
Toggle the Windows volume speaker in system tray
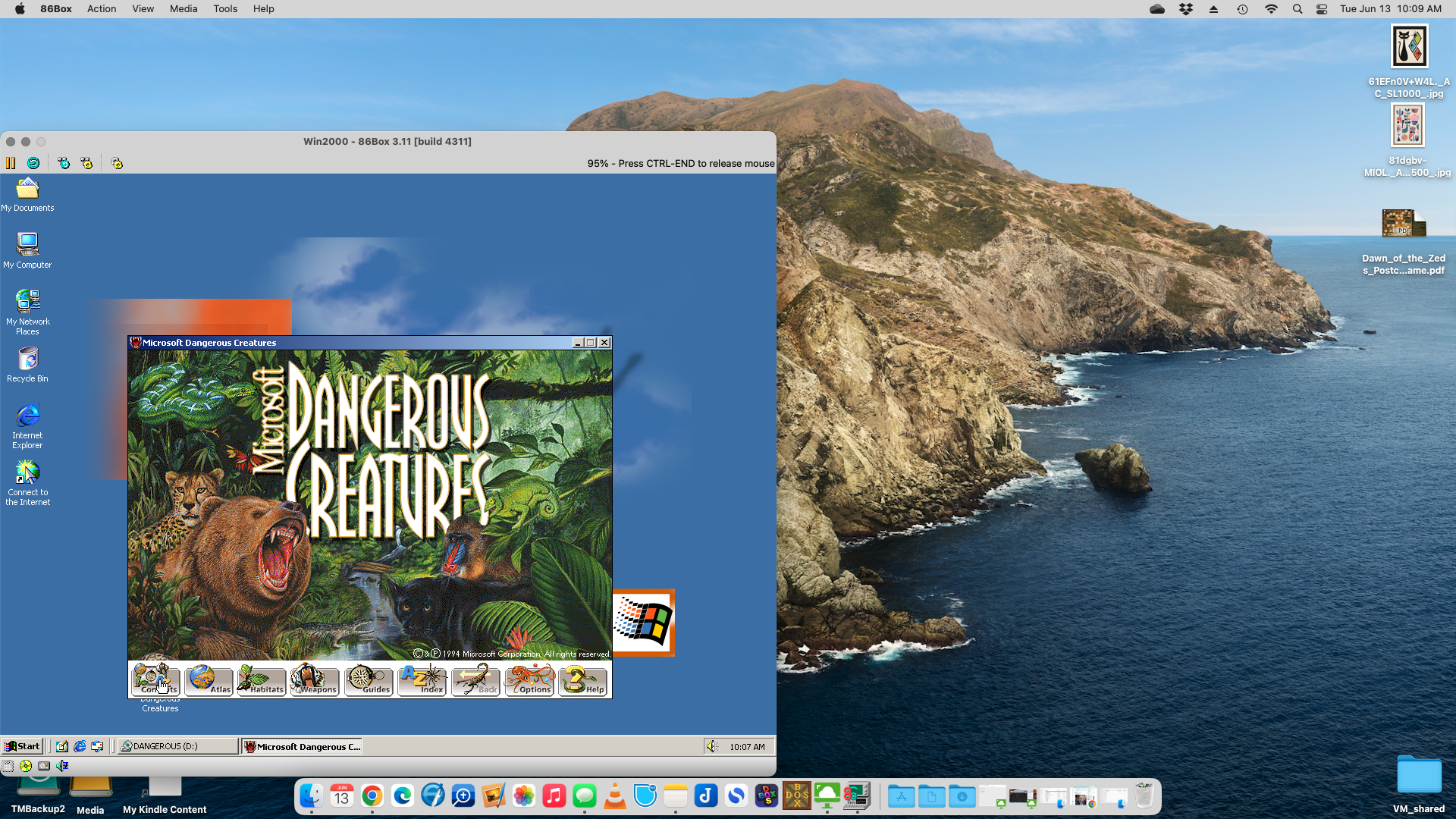pyautogui.click(x=712, y=746)
